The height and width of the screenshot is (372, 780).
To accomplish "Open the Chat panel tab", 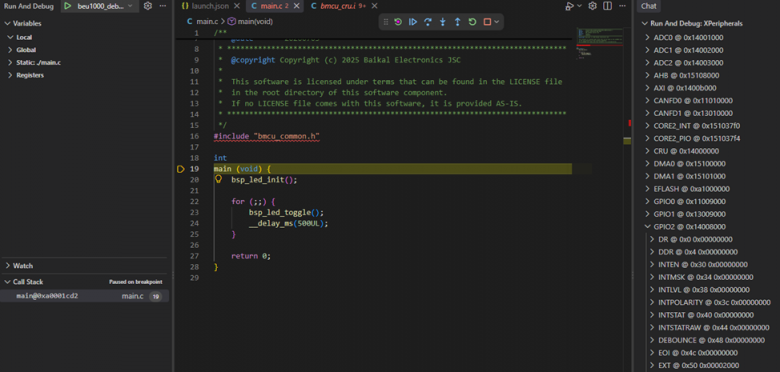I will 649,6.
